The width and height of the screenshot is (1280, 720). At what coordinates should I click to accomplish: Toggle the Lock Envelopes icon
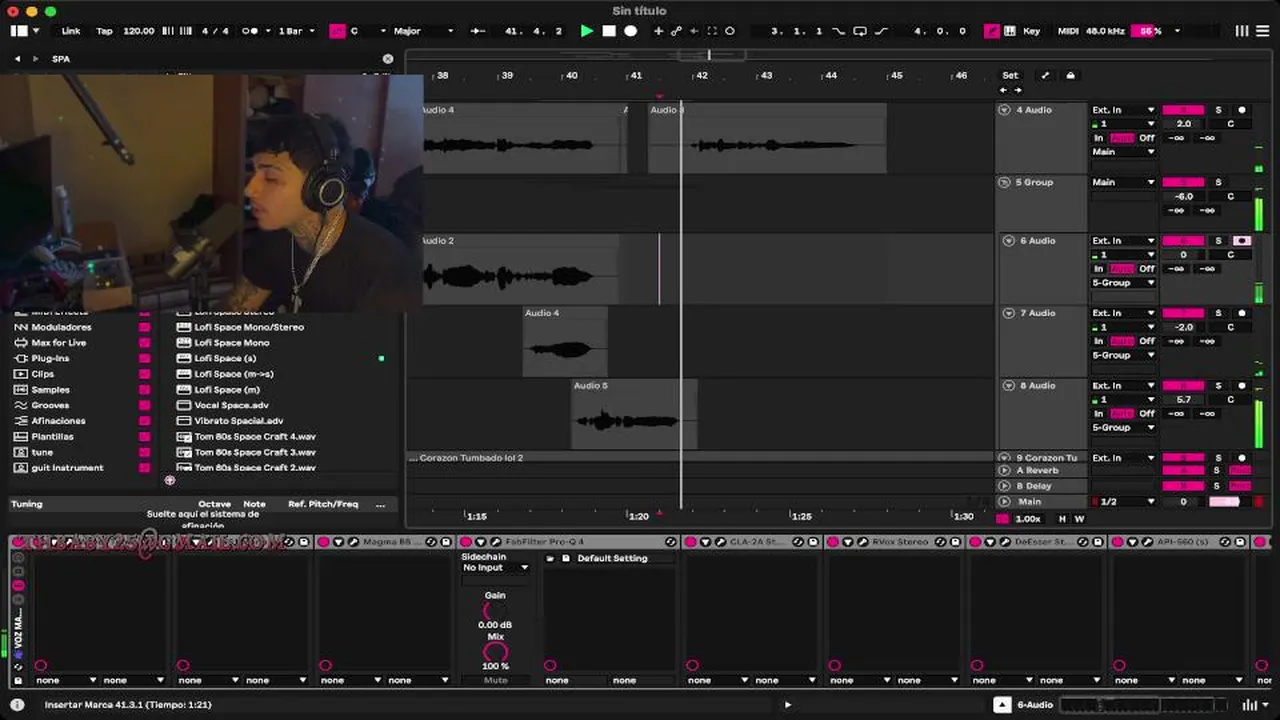tap(1070, 75)
